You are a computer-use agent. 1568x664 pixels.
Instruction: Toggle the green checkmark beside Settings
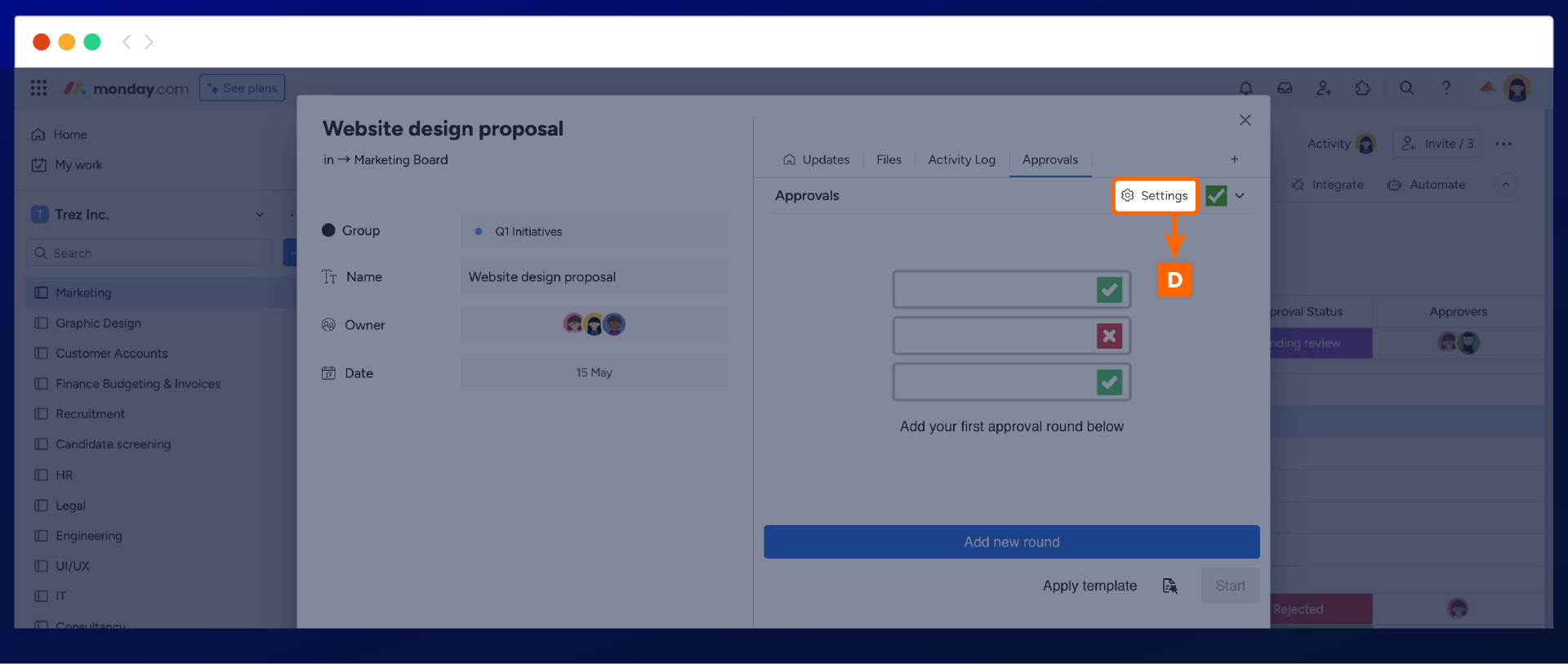tap(1216, 196)
